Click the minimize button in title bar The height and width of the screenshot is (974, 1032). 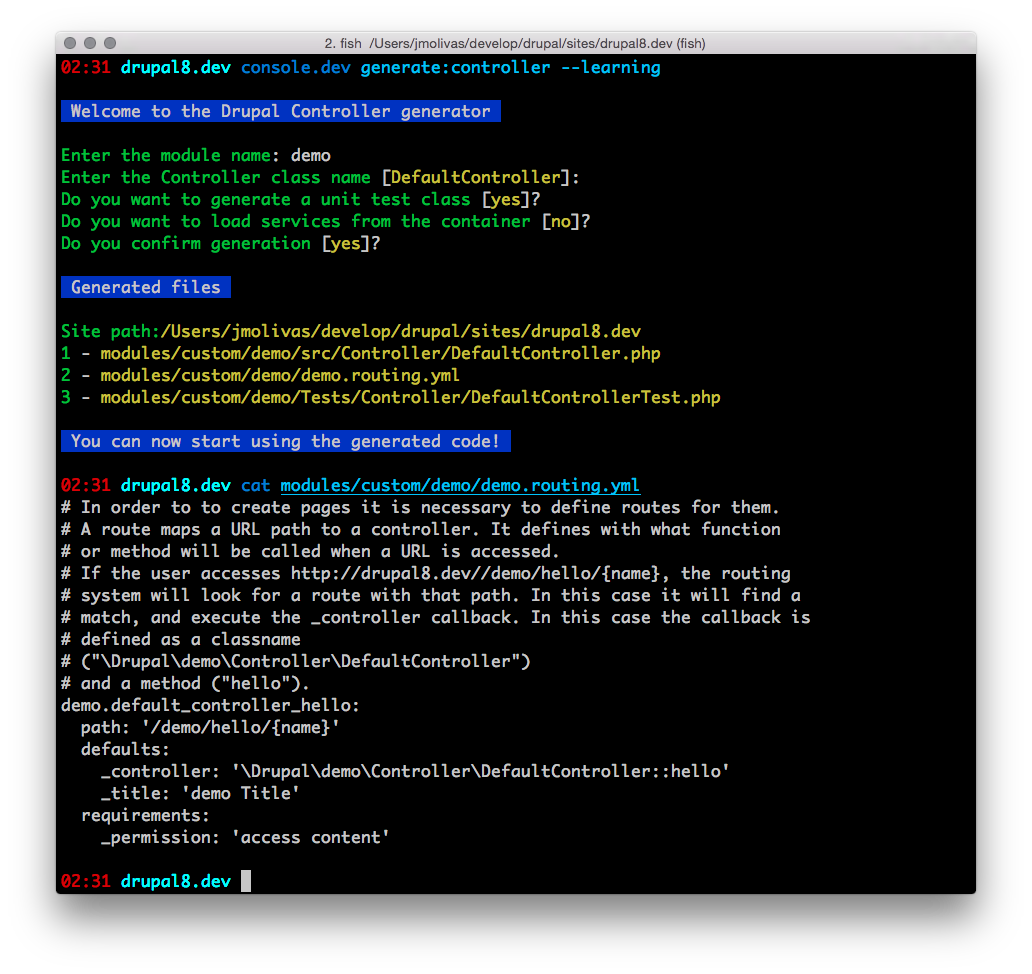[x=90, y=44]
